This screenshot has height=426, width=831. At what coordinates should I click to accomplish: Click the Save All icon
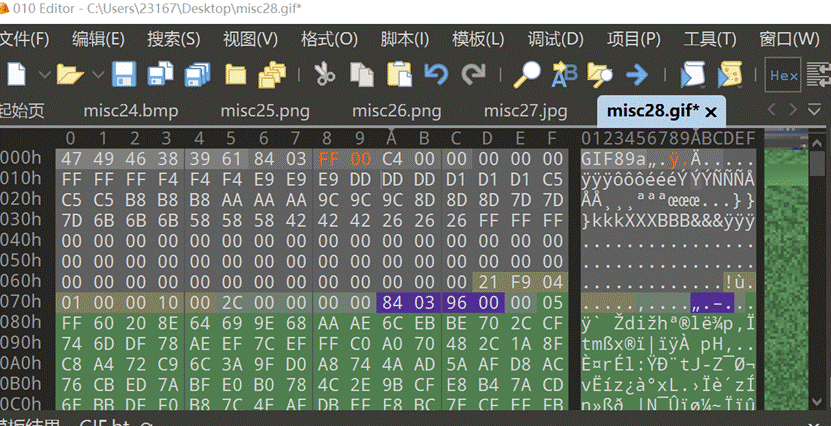coord(197,74)
